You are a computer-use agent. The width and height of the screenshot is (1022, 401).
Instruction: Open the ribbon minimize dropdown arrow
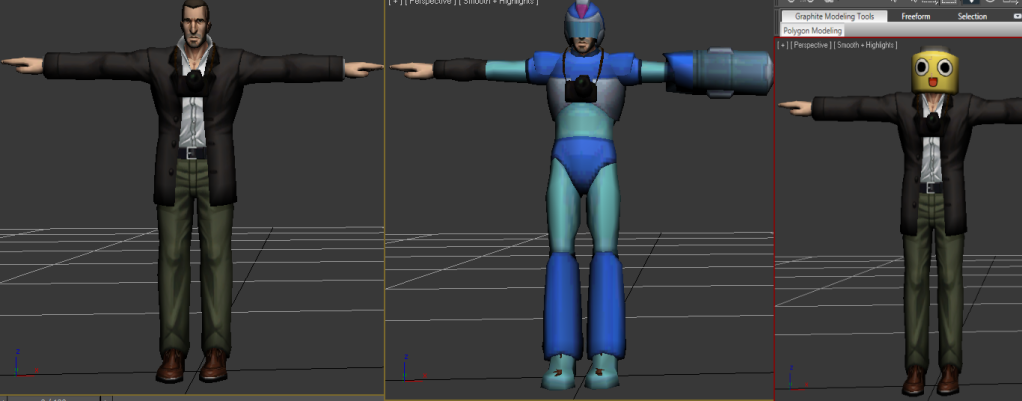[1017, 17]
